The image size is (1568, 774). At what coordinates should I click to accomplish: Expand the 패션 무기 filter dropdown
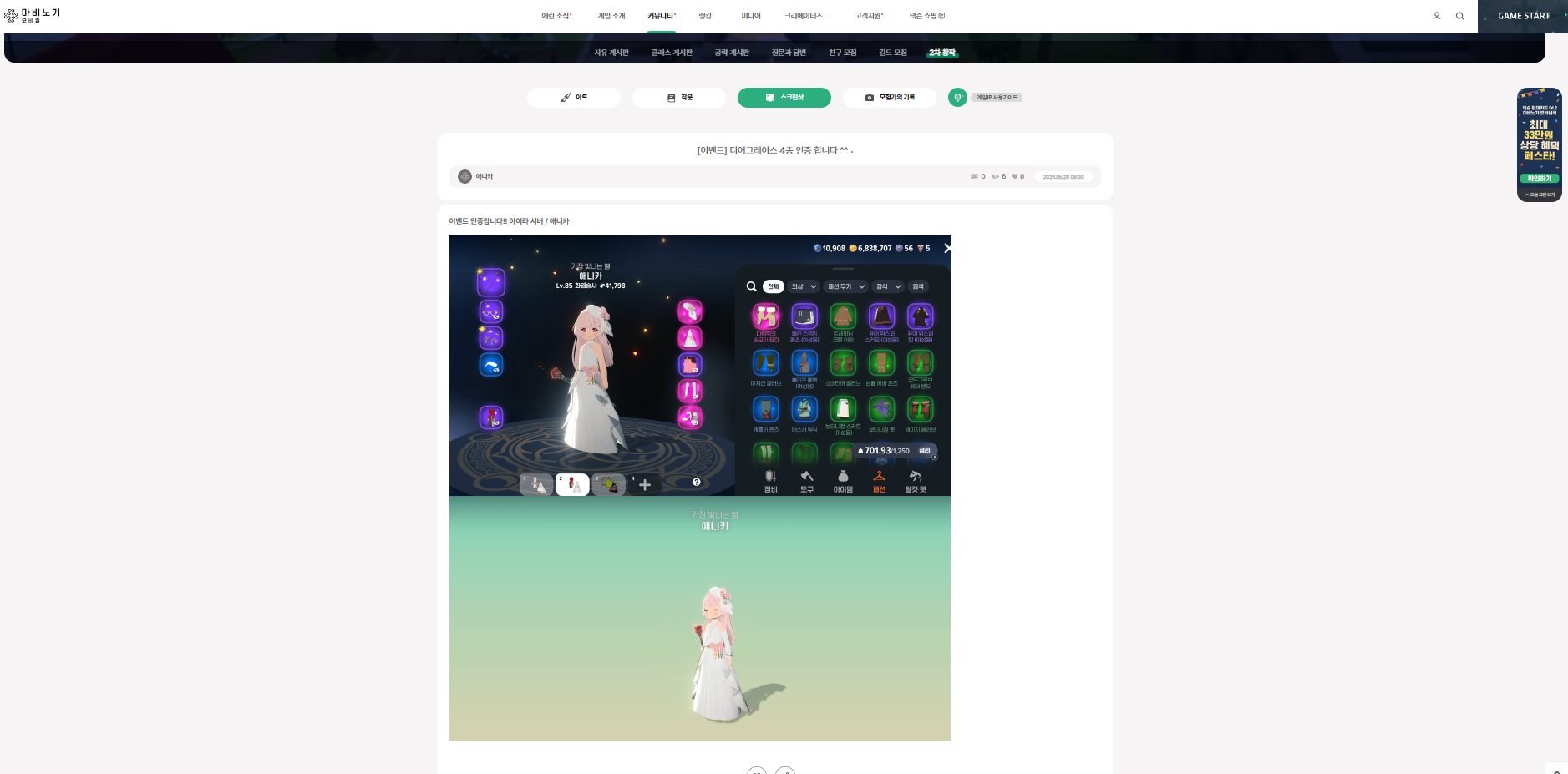point(846,286)
